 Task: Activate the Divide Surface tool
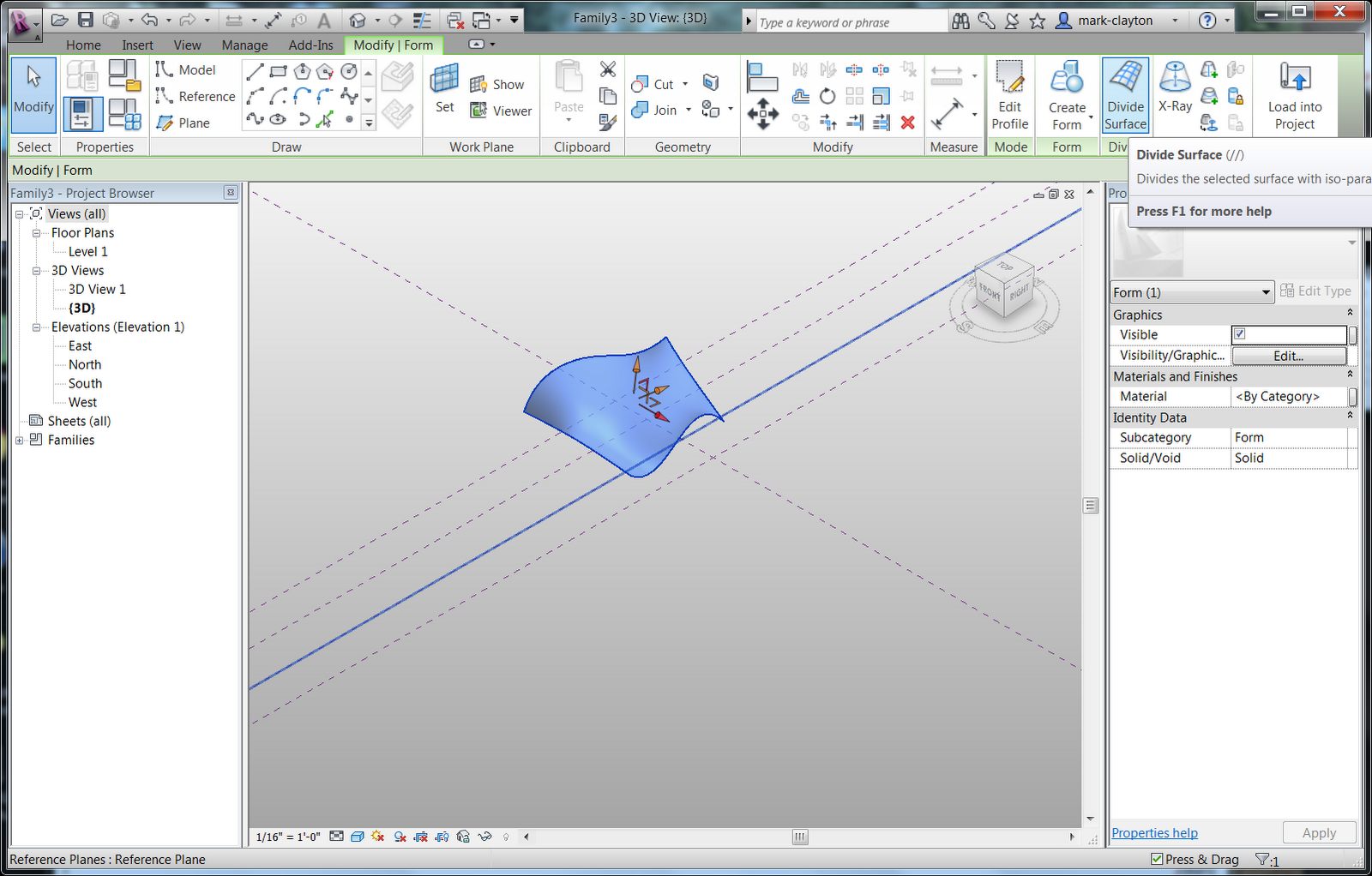(x=1124, y=94)
